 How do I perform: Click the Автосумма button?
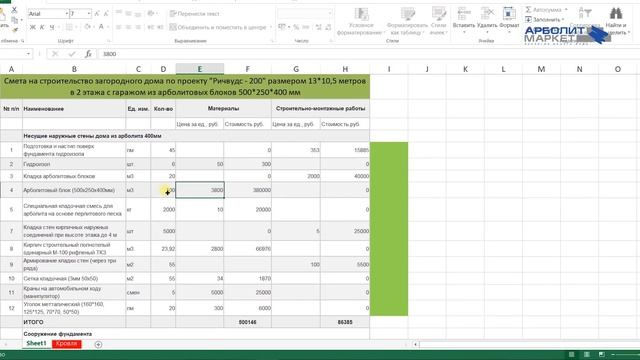click(x=543, y=9)
